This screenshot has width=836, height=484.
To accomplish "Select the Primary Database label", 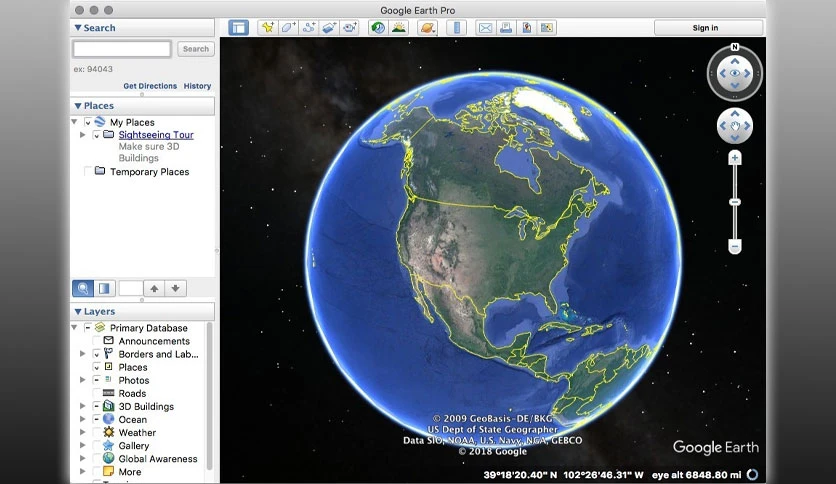I will 149,328.
